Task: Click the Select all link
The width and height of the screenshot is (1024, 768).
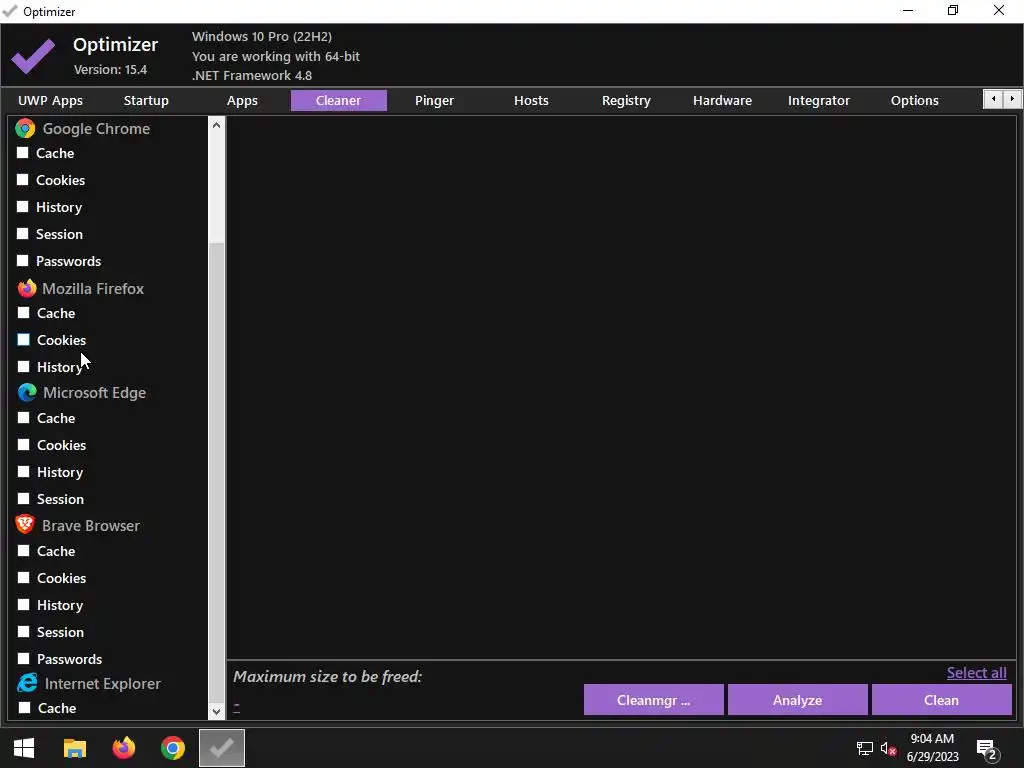Action: pyautogui.click(x=976, y=673)
